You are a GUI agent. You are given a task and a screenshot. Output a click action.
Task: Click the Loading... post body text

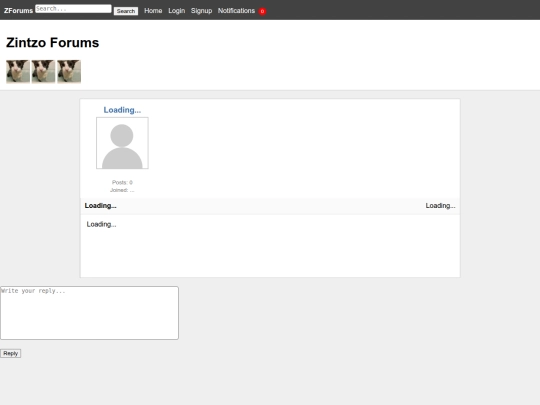click(x=101, y=224)
